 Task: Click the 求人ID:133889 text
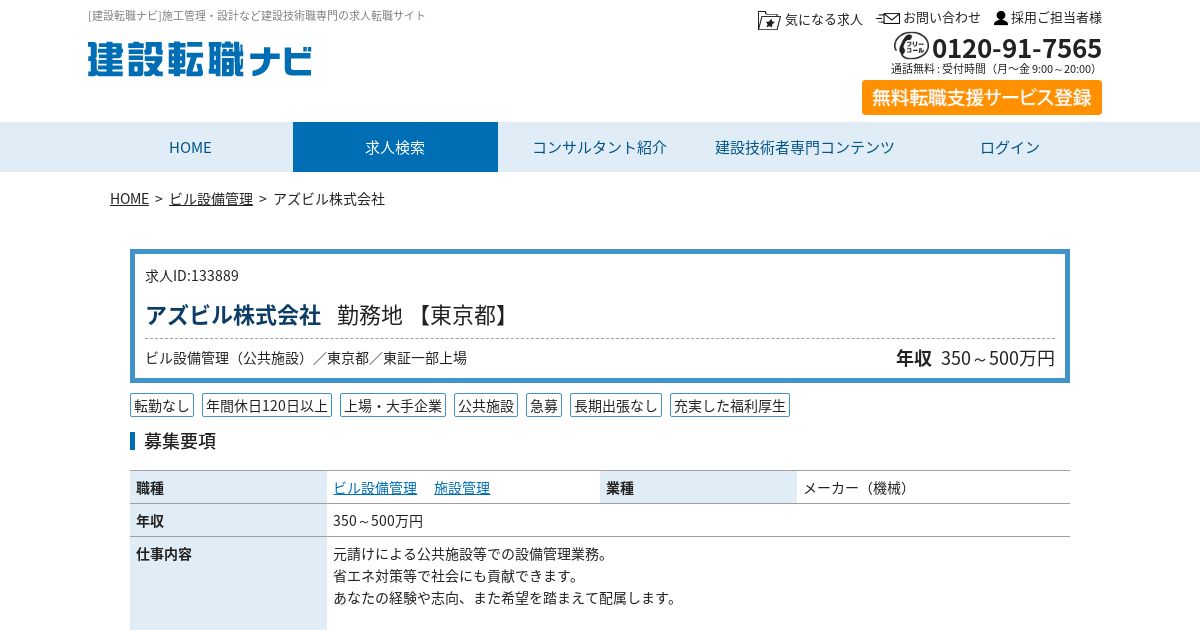pos(192,276)
